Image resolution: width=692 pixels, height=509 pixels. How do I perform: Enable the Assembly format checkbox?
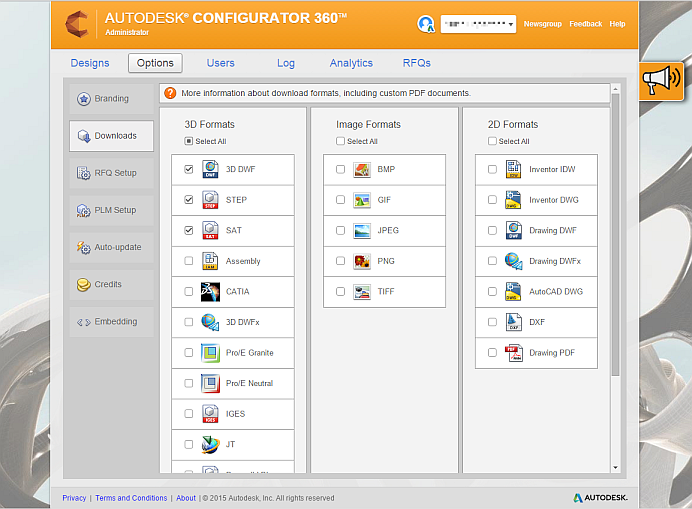[x=188, y=261]
